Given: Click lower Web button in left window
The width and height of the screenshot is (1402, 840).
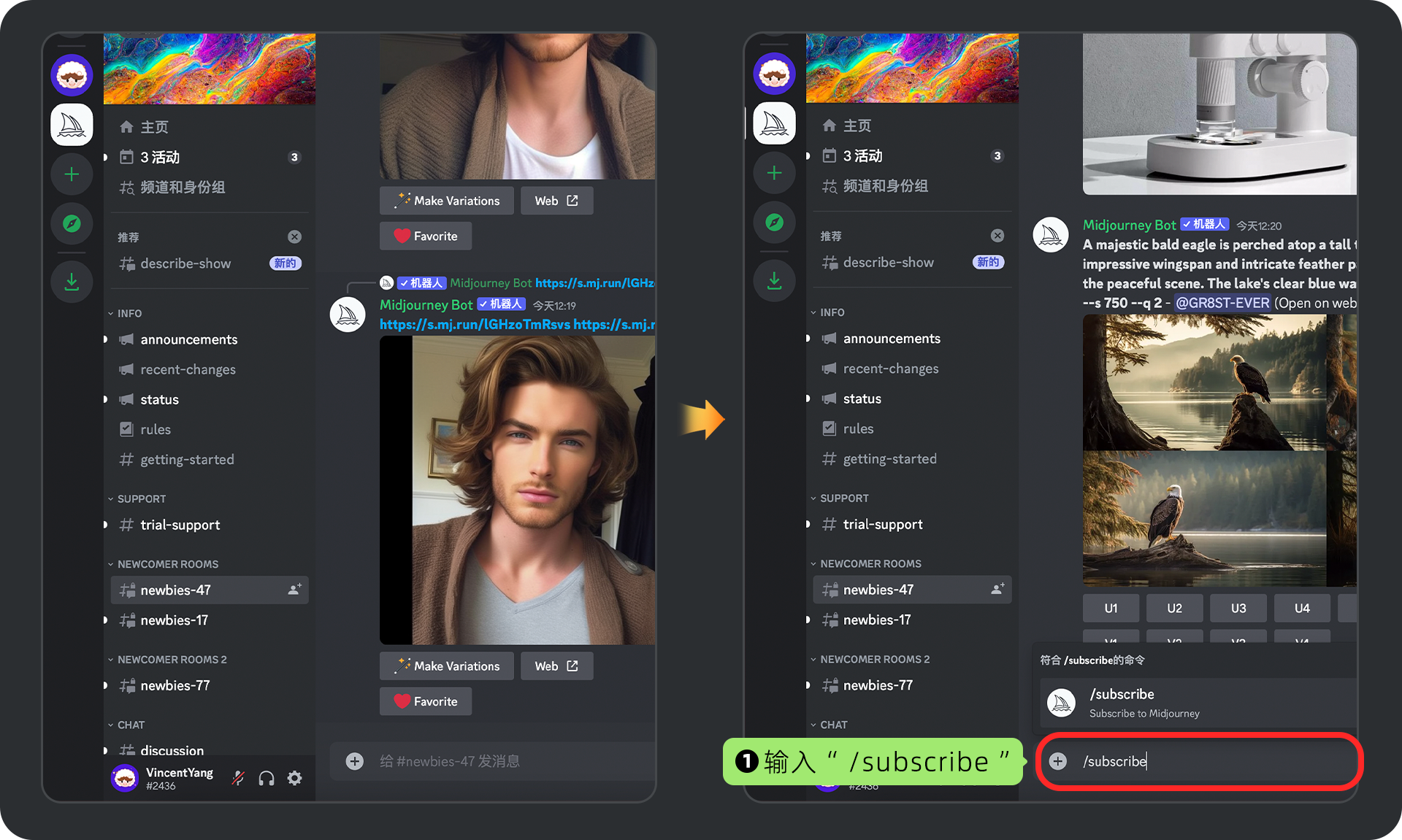Looking at the screenshot, I should [x=556, y=666].
